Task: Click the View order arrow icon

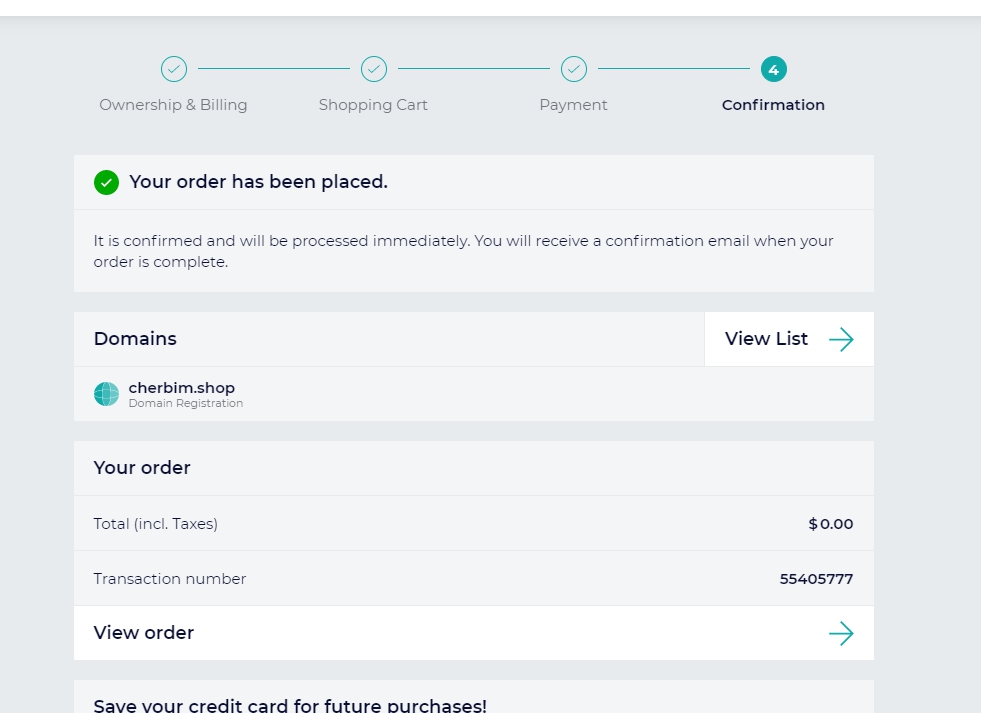Action: point(841,634)
